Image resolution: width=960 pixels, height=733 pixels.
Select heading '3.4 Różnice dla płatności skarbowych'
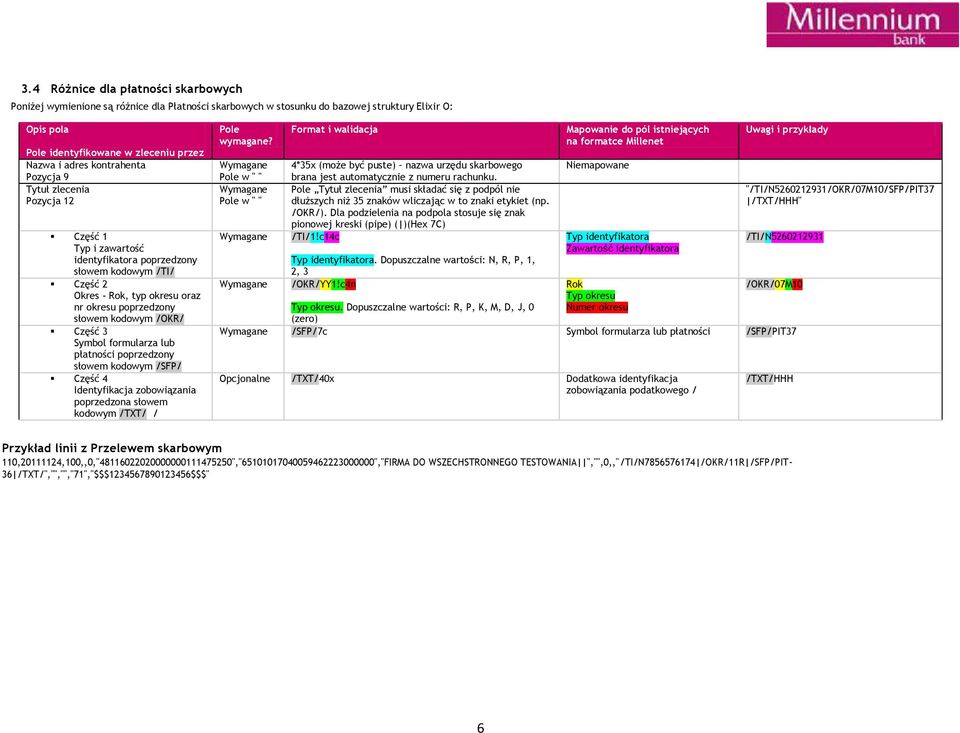[x=132, y=89]
